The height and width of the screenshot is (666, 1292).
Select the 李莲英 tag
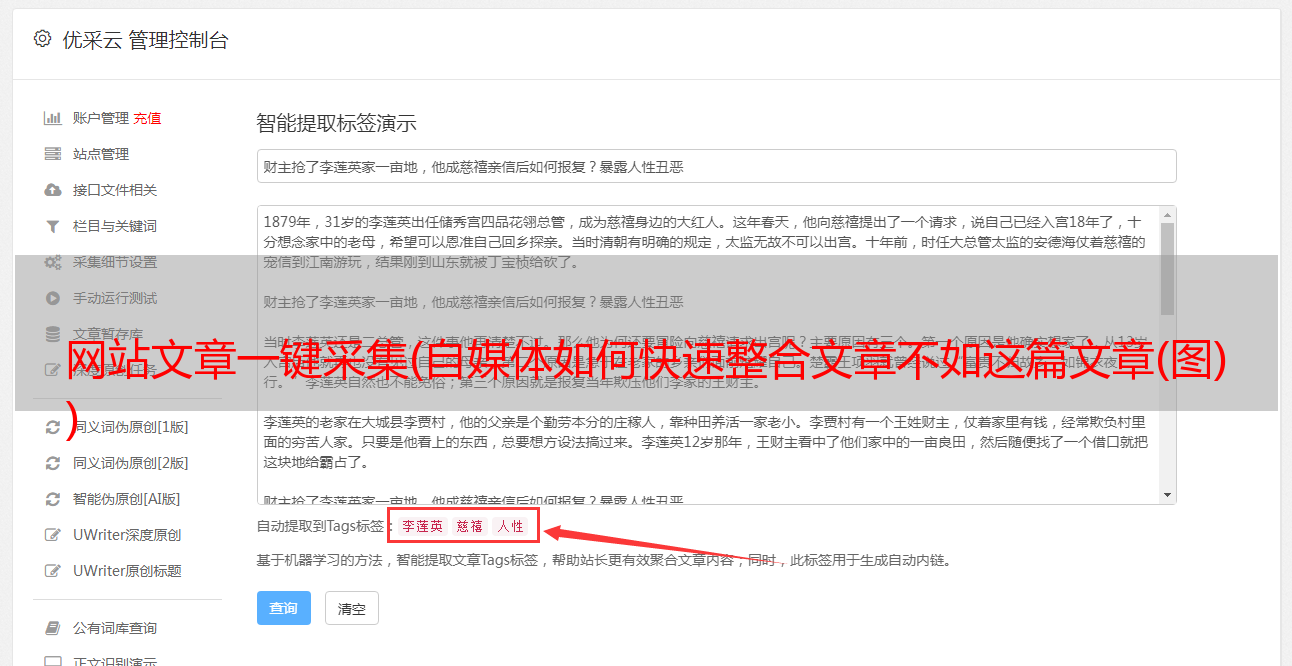[x=423, y=526]
